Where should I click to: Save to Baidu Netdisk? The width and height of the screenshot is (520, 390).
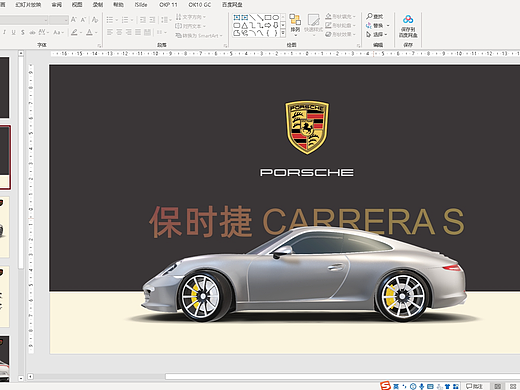point(408,26)
